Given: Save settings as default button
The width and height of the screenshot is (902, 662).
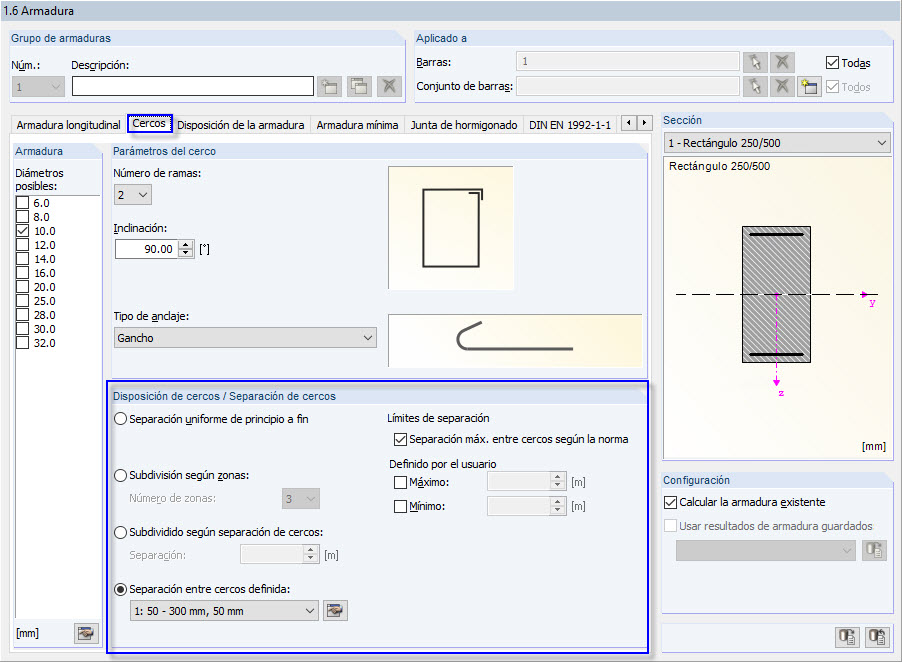Looking at the screenshot, I should point(878,637).
